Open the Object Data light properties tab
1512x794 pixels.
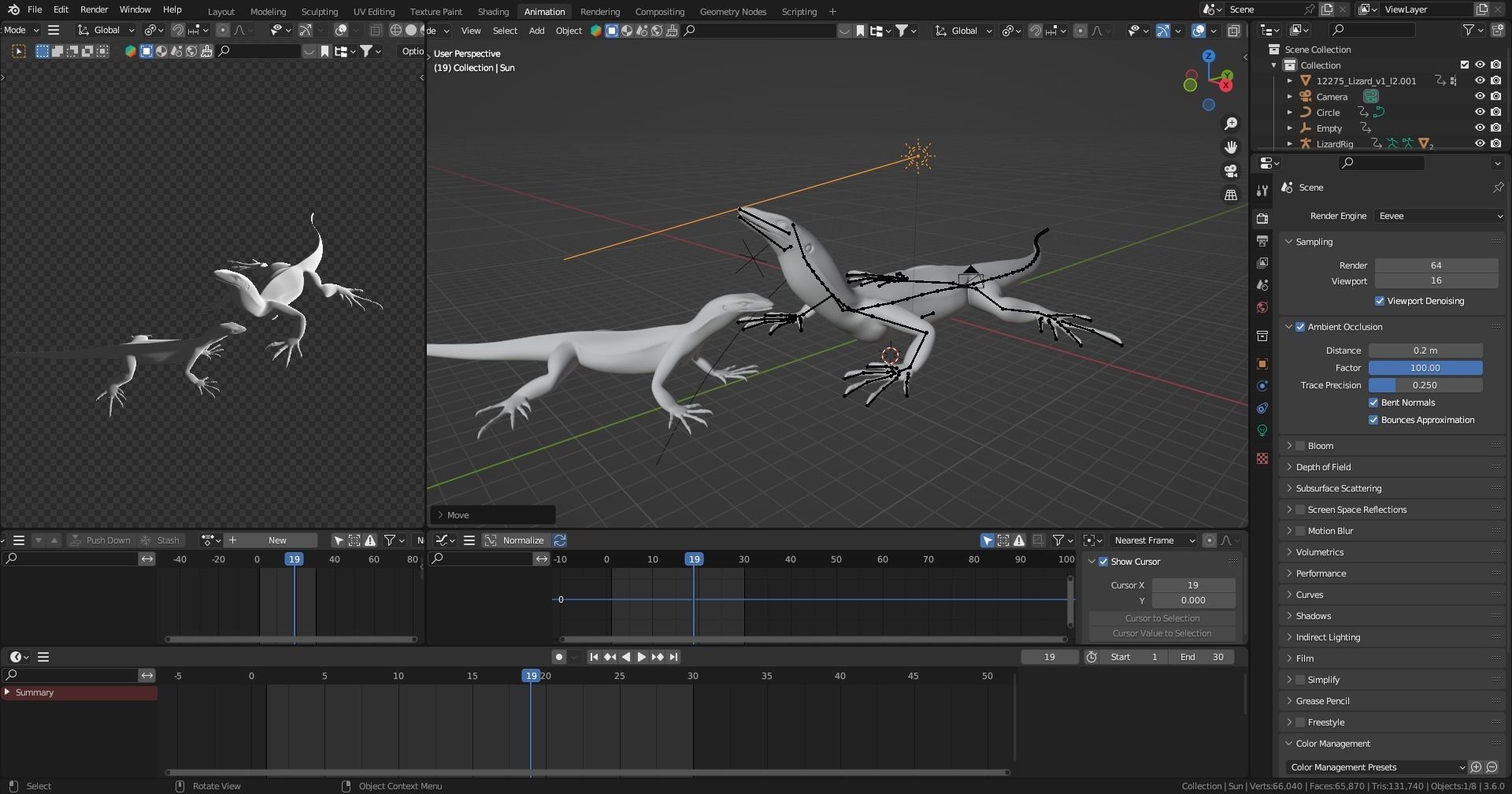[1262, 430]
